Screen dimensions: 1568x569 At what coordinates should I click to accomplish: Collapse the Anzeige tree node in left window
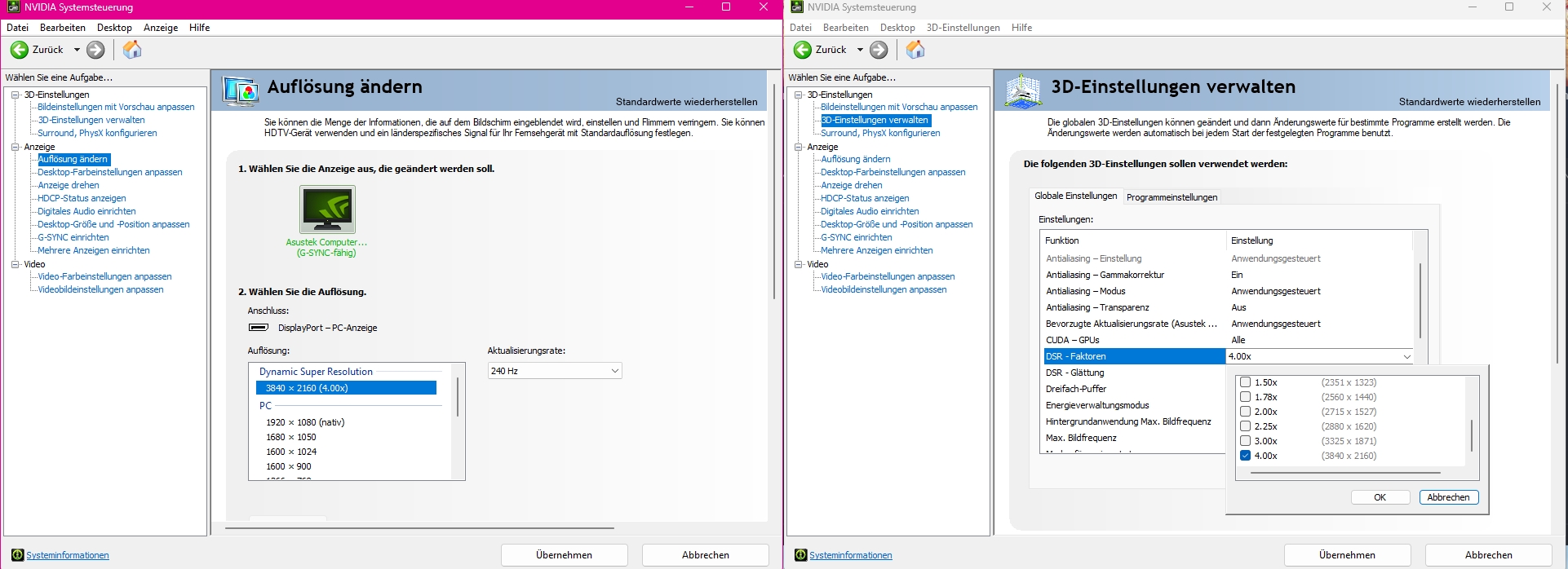pos(15,147)
